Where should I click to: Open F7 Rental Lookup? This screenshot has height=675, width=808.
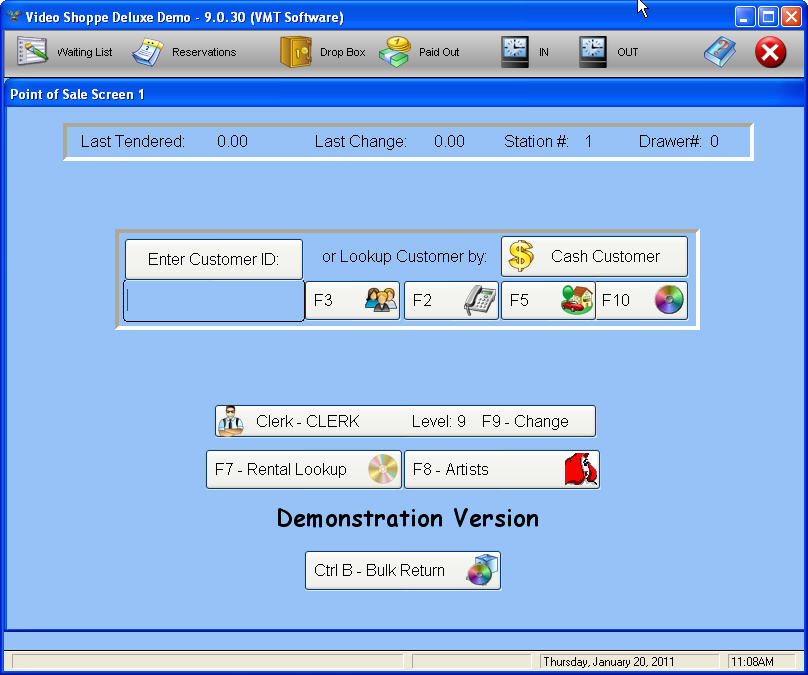(x=303, y=469)
